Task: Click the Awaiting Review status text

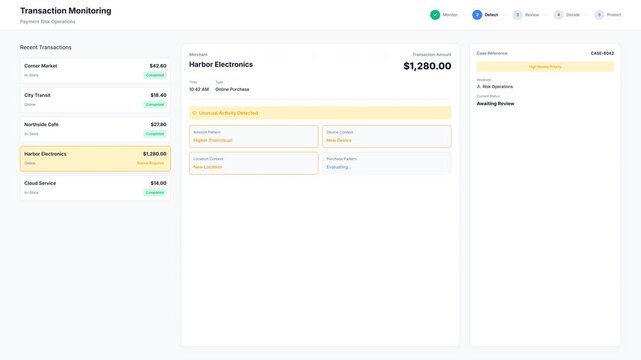Action: coord(495,104)
